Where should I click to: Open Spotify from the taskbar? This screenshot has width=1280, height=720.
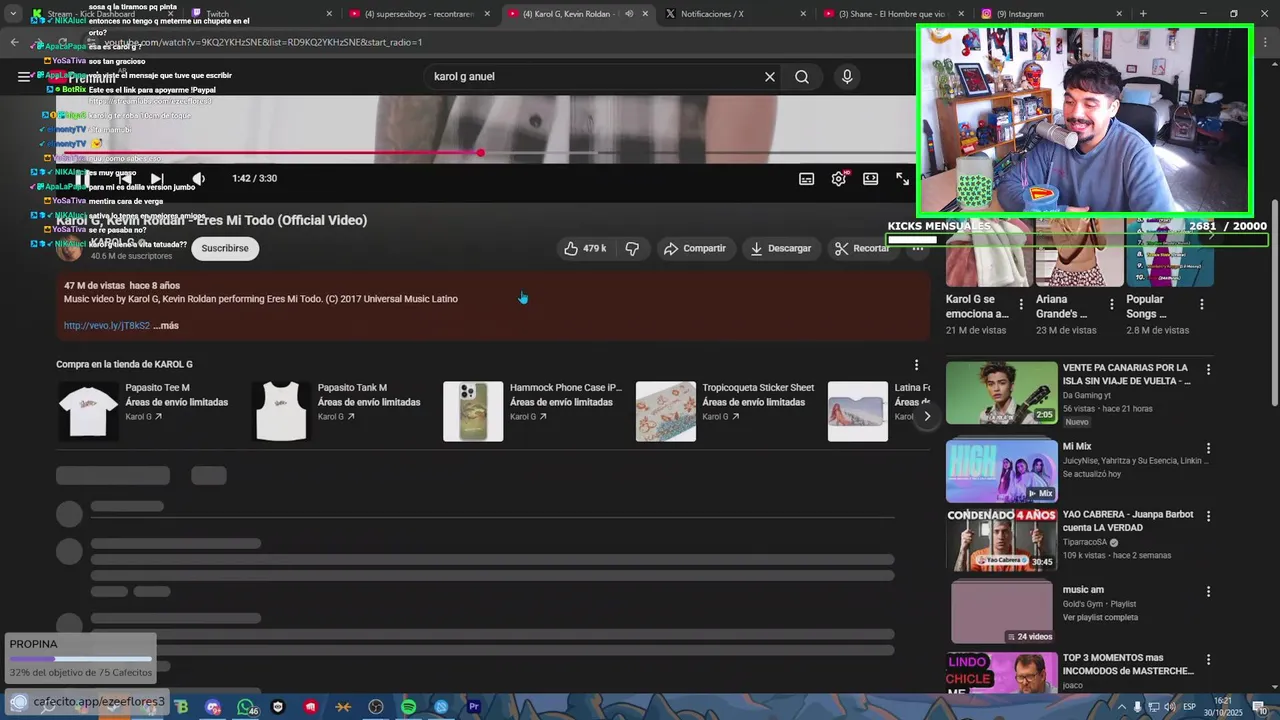click(408, 707)
